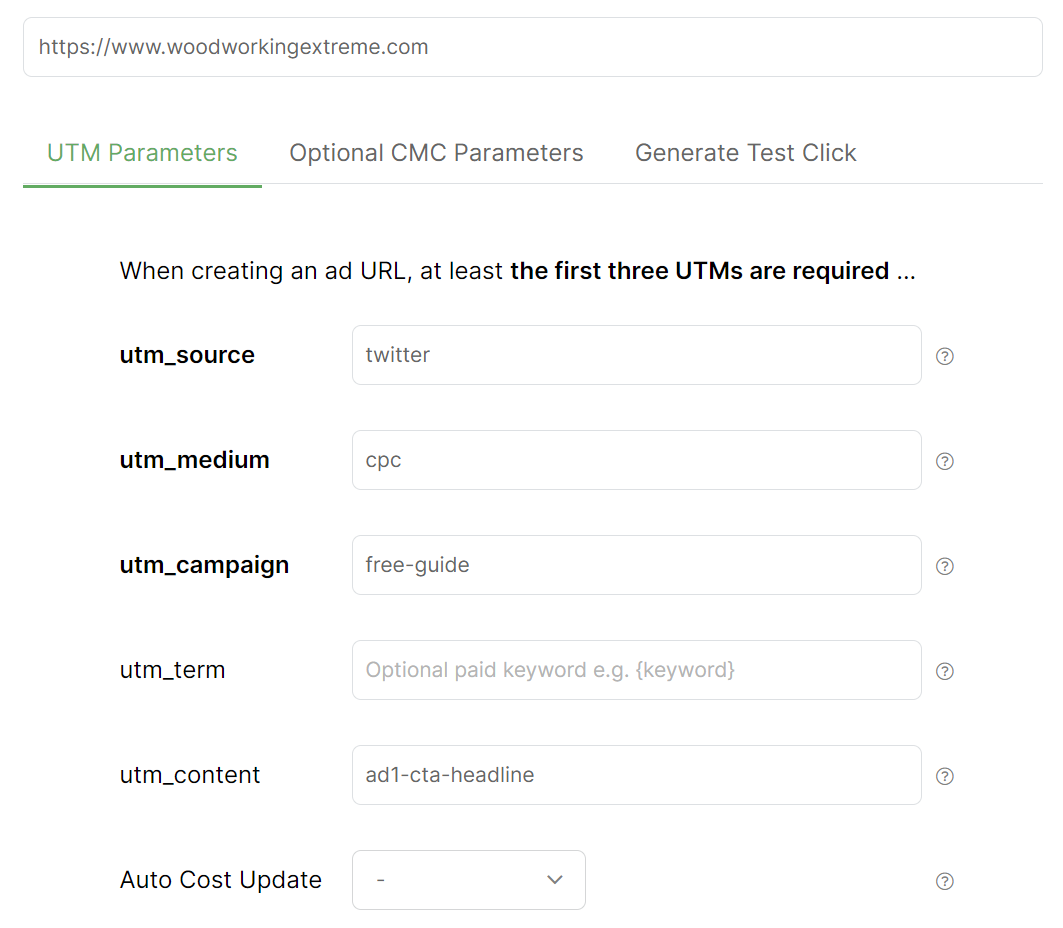Switch to the UTM Parameters tab
The image size is (1063, 928).
142,153
